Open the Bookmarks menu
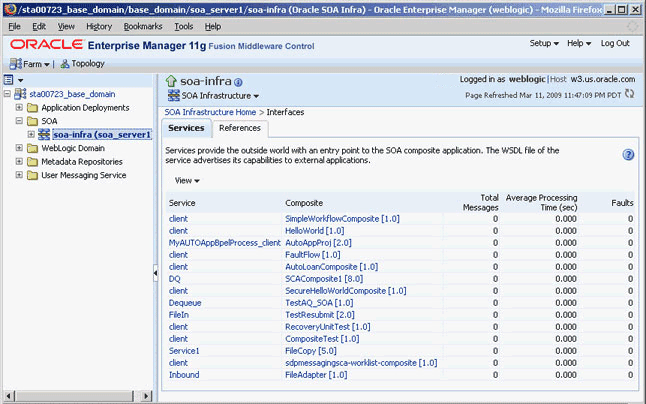646x404 pixels. coord(143,26)
